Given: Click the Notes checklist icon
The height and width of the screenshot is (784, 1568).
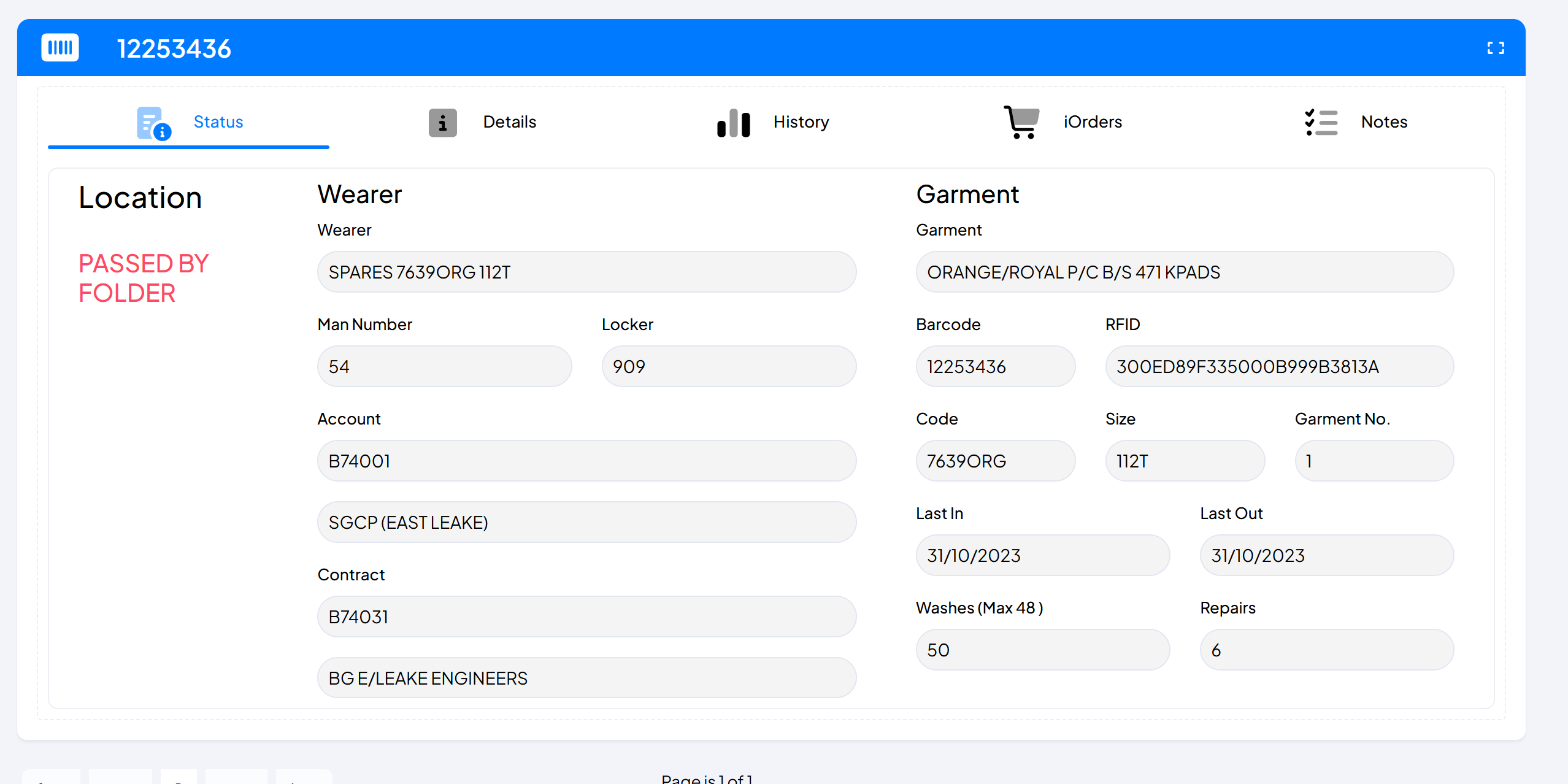Looking at the screenshot, I should click(x=1321, y=123).
